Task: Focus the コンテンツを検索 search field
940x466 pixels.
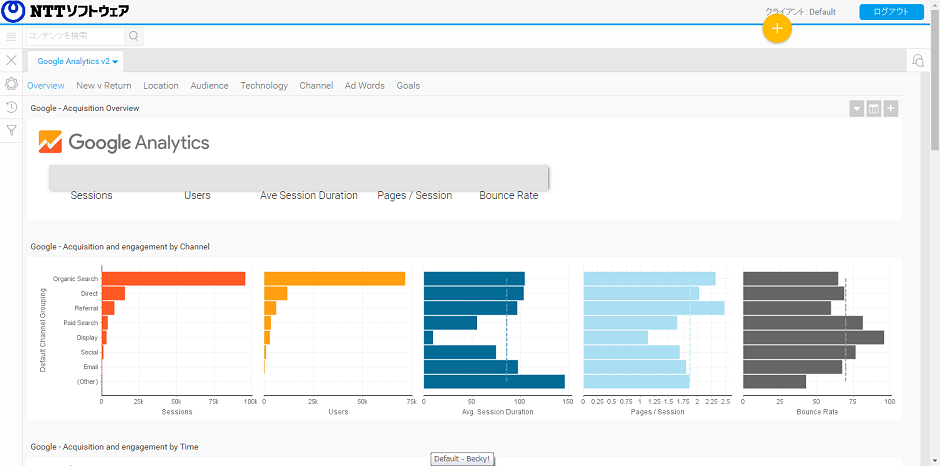Action: (76, 36)
